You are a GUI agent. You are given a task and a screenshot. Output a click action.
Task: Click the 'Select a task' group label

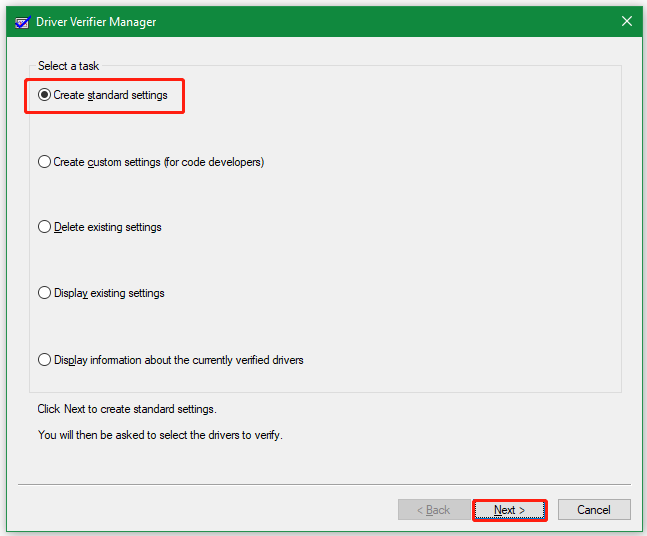[x=68, y=66]
